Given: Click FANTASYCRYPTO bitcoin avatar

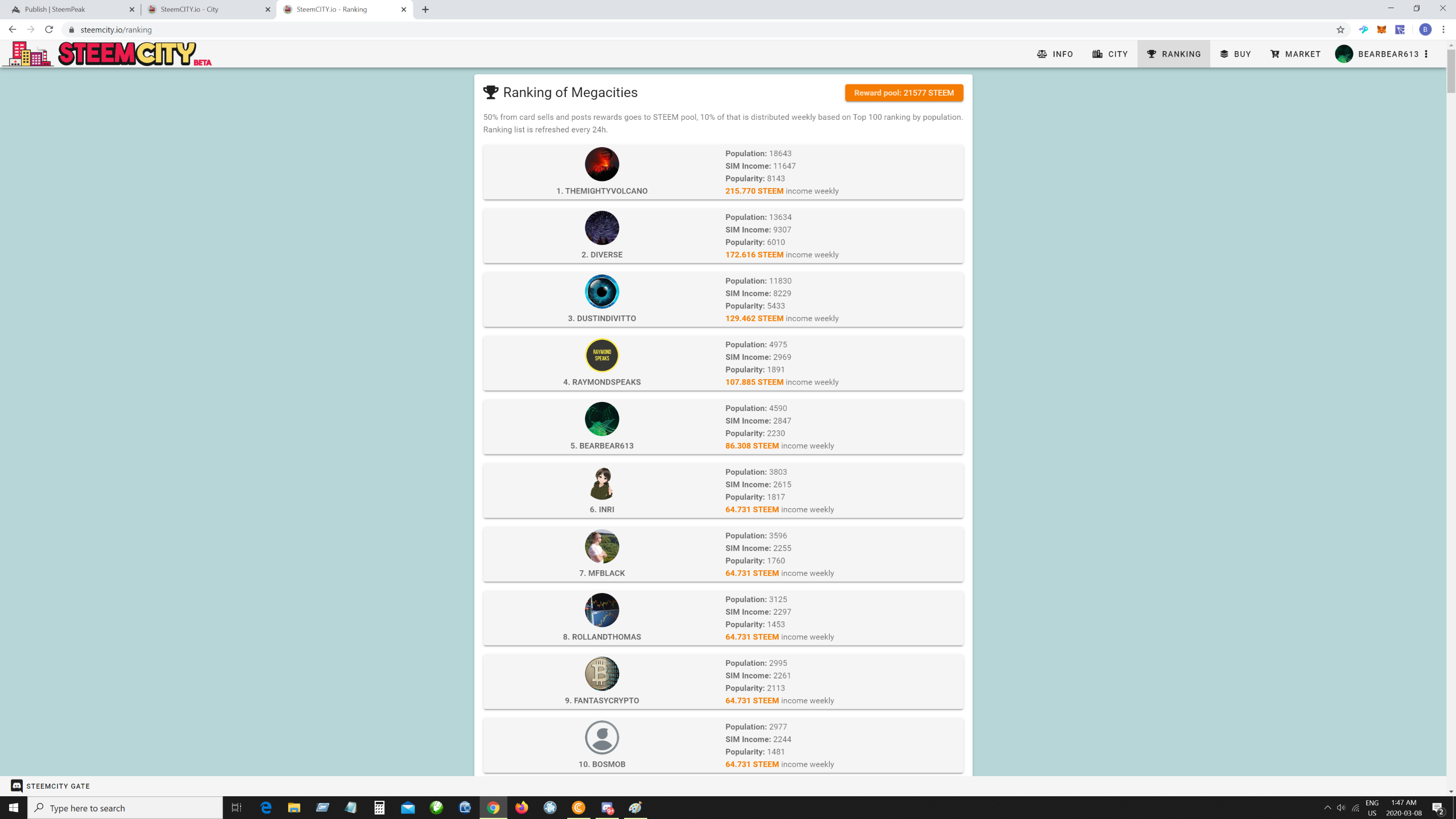Looking at the screenshot, I should [602, 674].
